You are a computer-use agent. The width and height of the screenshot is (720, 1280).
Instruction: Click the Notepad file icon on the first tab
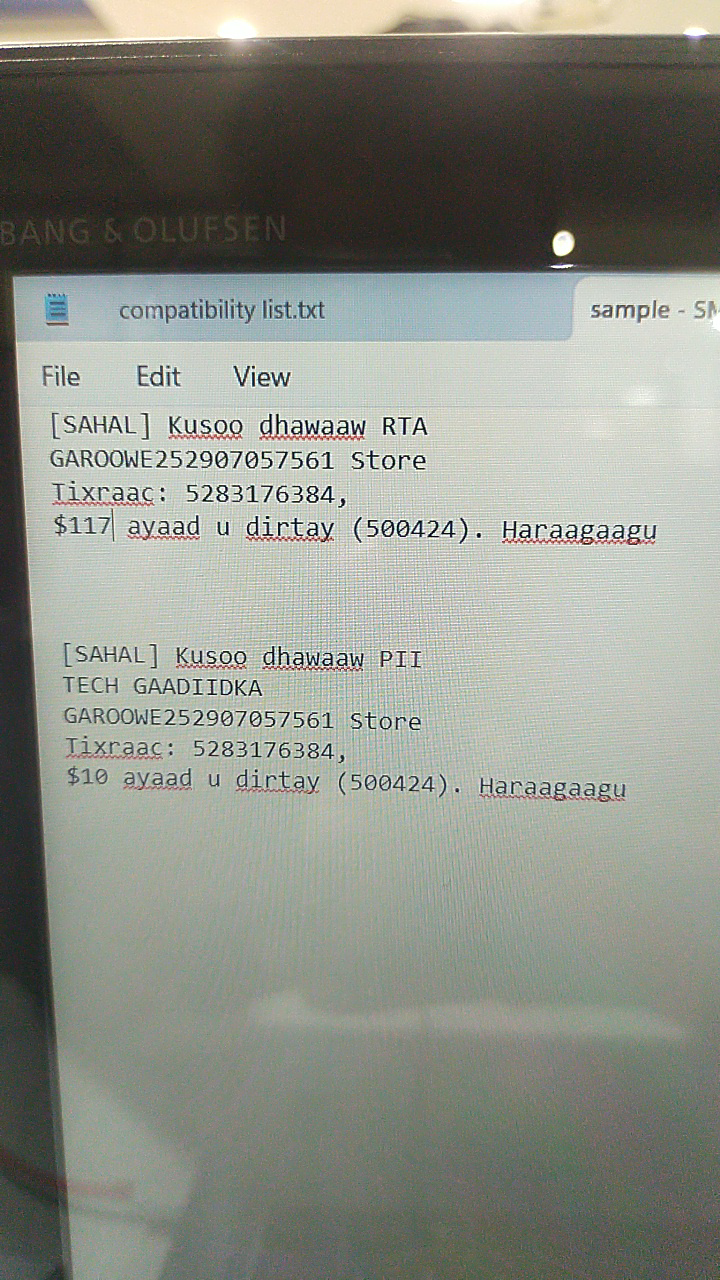pos(58,309)
